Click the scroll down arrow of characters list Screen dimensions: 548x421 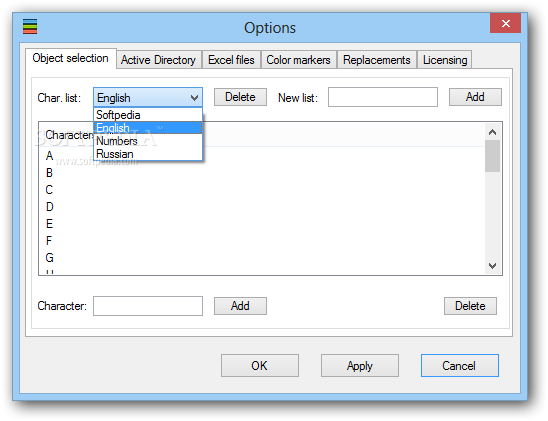(x=492, y=266)
